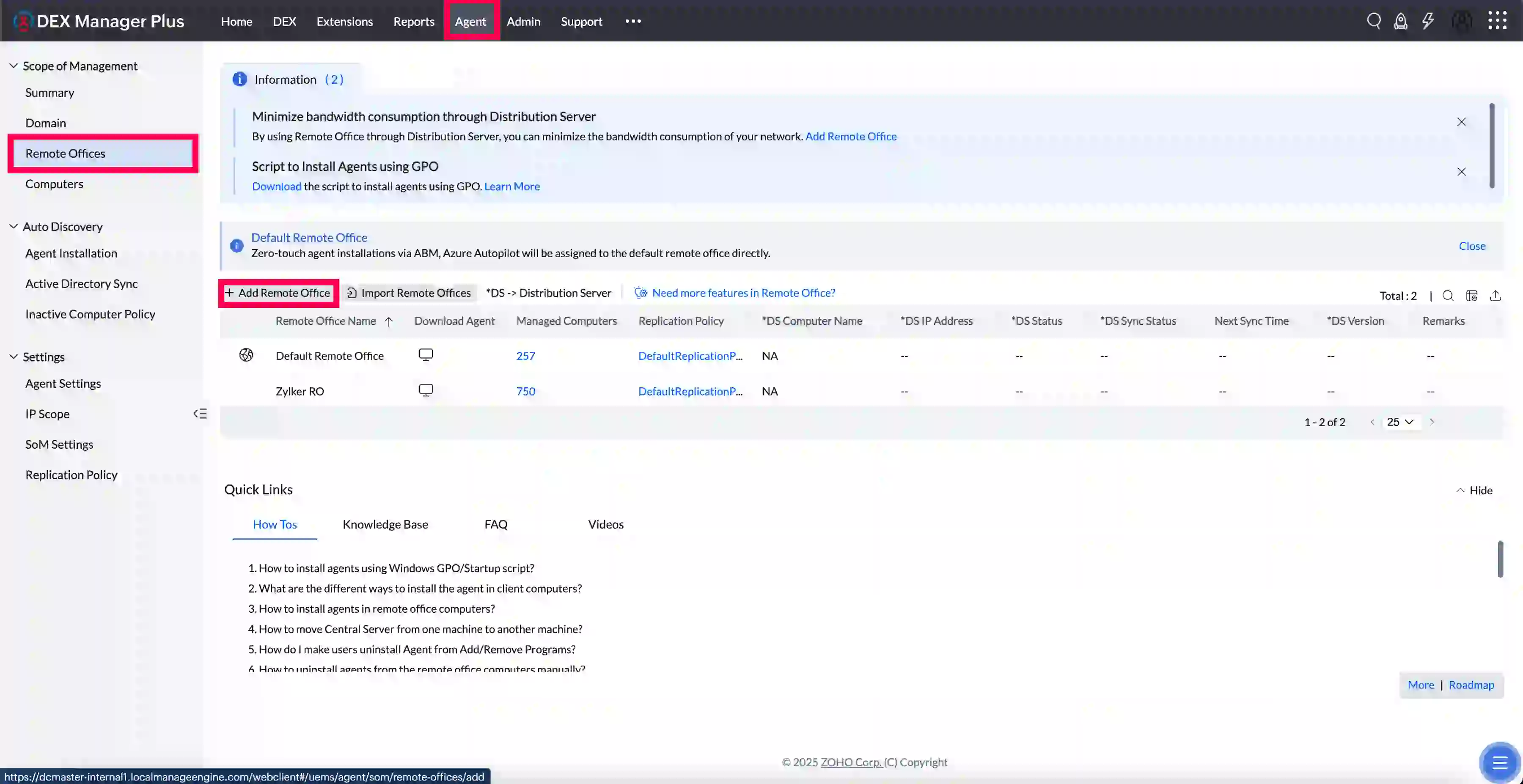Open the column chooser icon

[1471, 296]
